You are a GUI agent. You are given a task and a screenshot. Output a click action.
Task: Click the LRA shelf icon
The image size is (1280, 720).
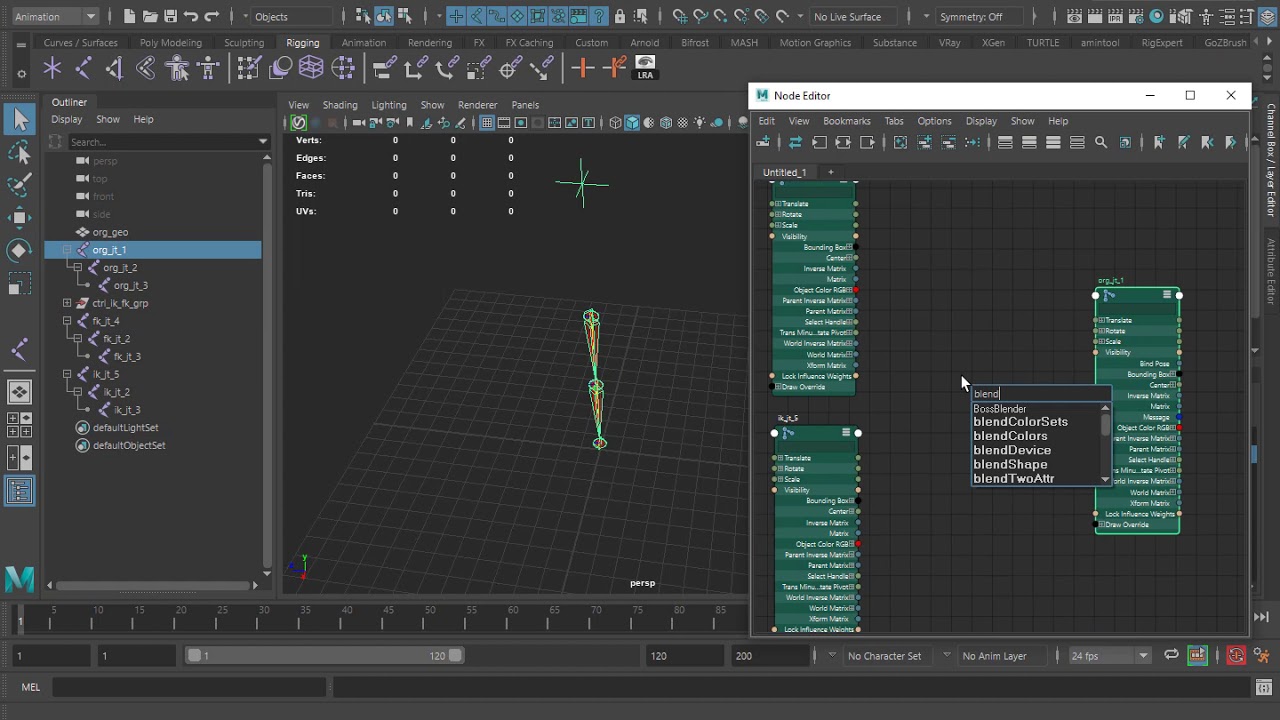tap(645, 67)
